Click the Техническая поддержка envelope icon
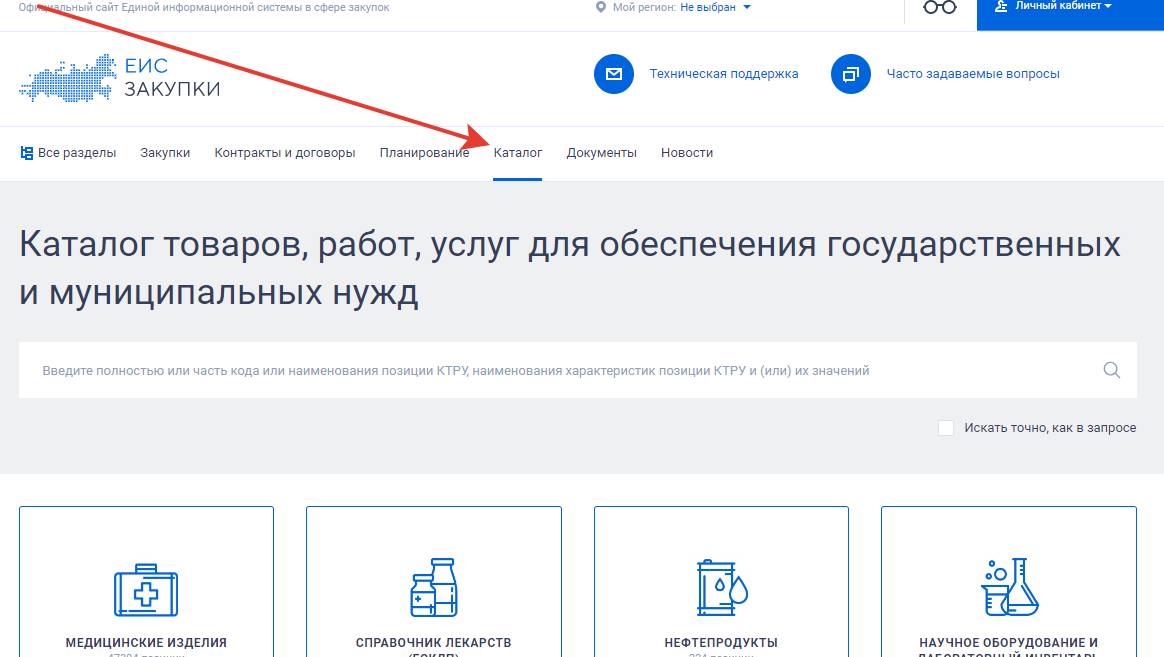The image size is (1164, 657). 613,73
